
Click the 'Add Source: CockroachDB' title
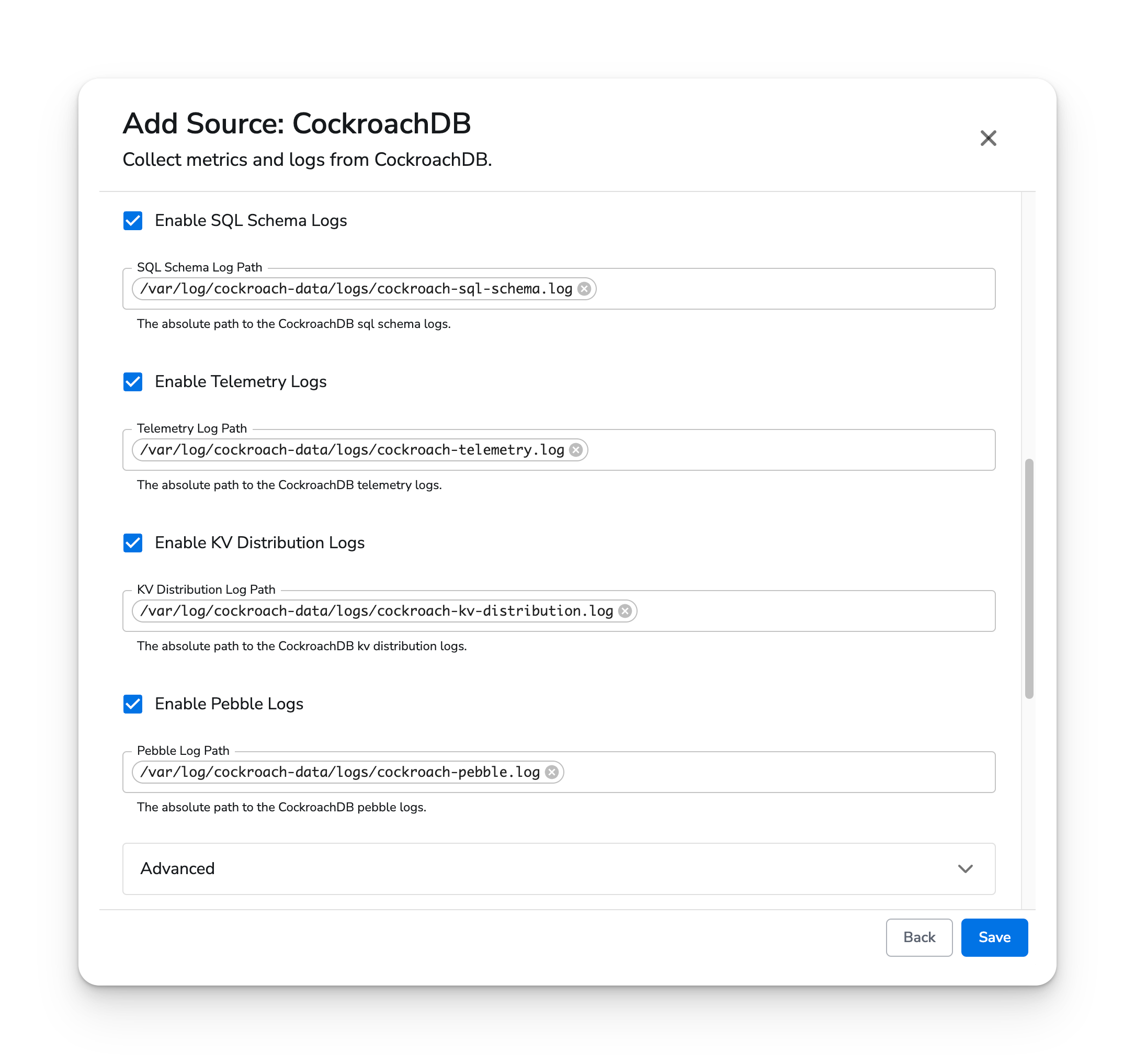coord(297,123)
